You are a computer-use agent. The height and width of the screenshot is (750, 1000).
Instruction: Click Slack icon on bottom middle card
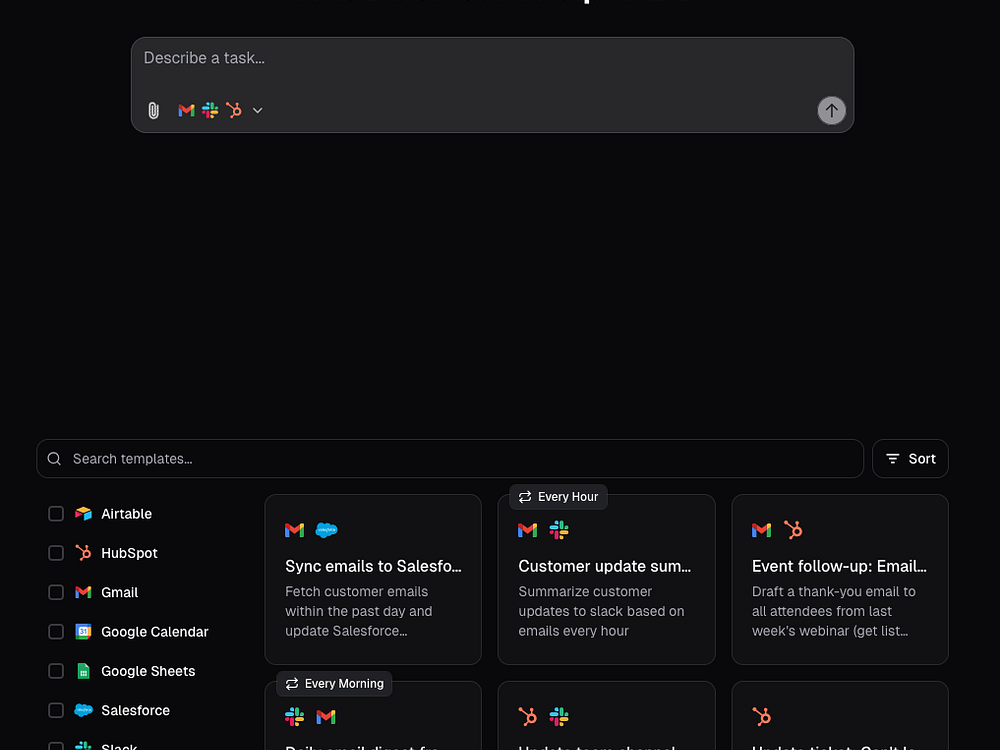[x=559, y=717]
